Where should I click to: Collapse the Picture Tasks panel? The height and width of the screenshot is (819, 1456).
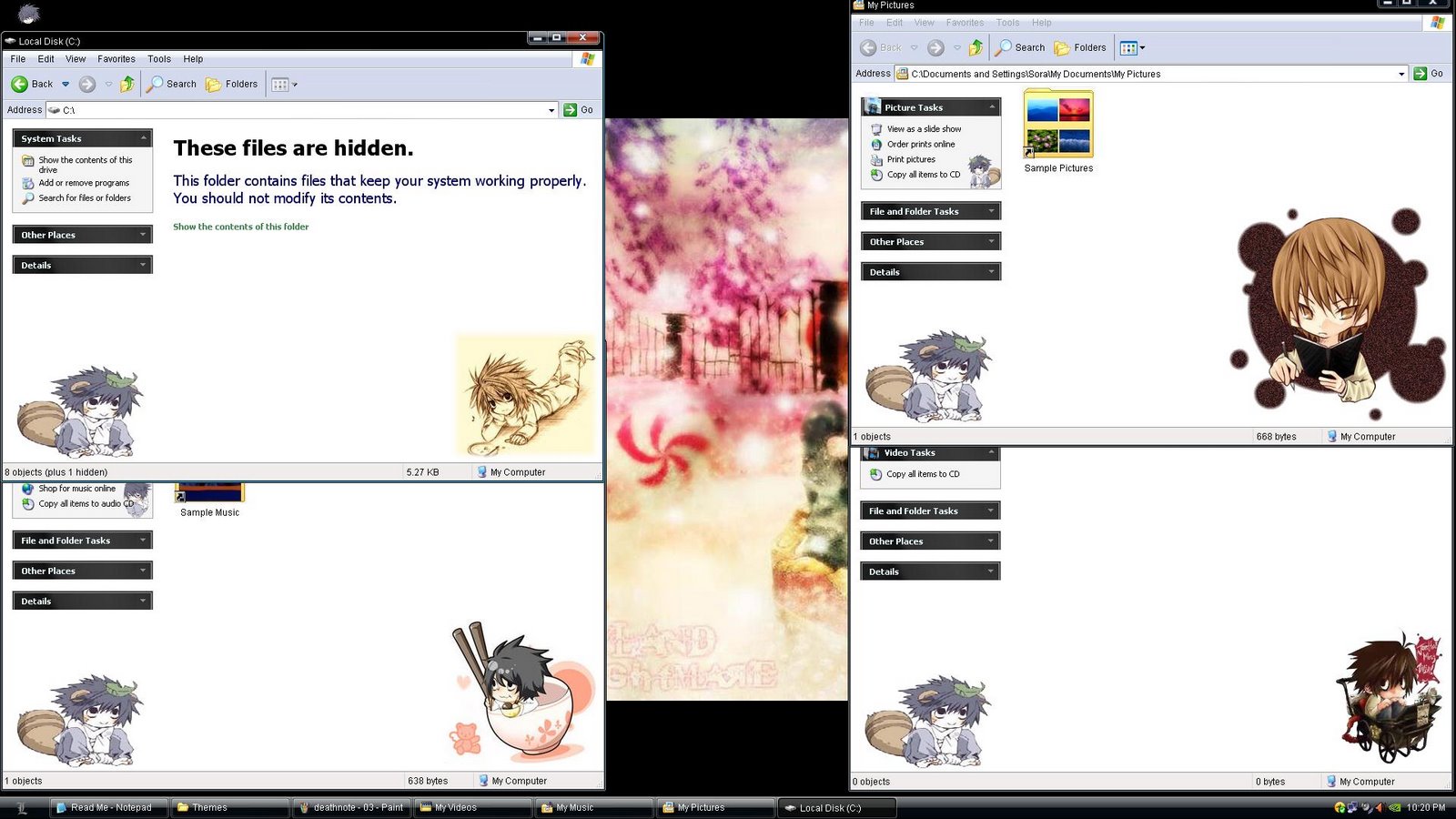click(x=992, y=107)
